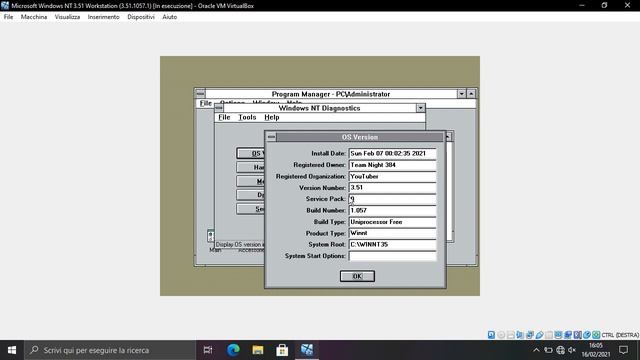Screen dimensions: 640x360
Task: Click the Version Number field
Action: [x=392, y=188]
